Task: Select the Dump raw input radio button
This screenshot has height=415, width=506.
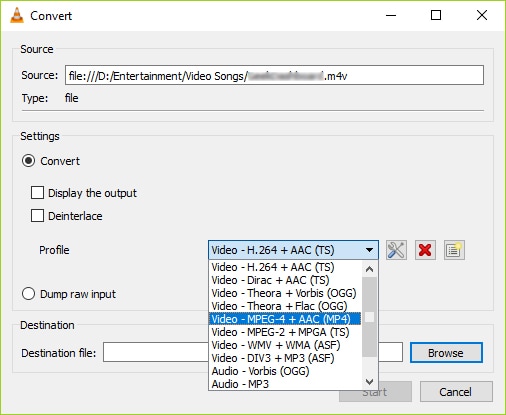Action: [28, 294]
